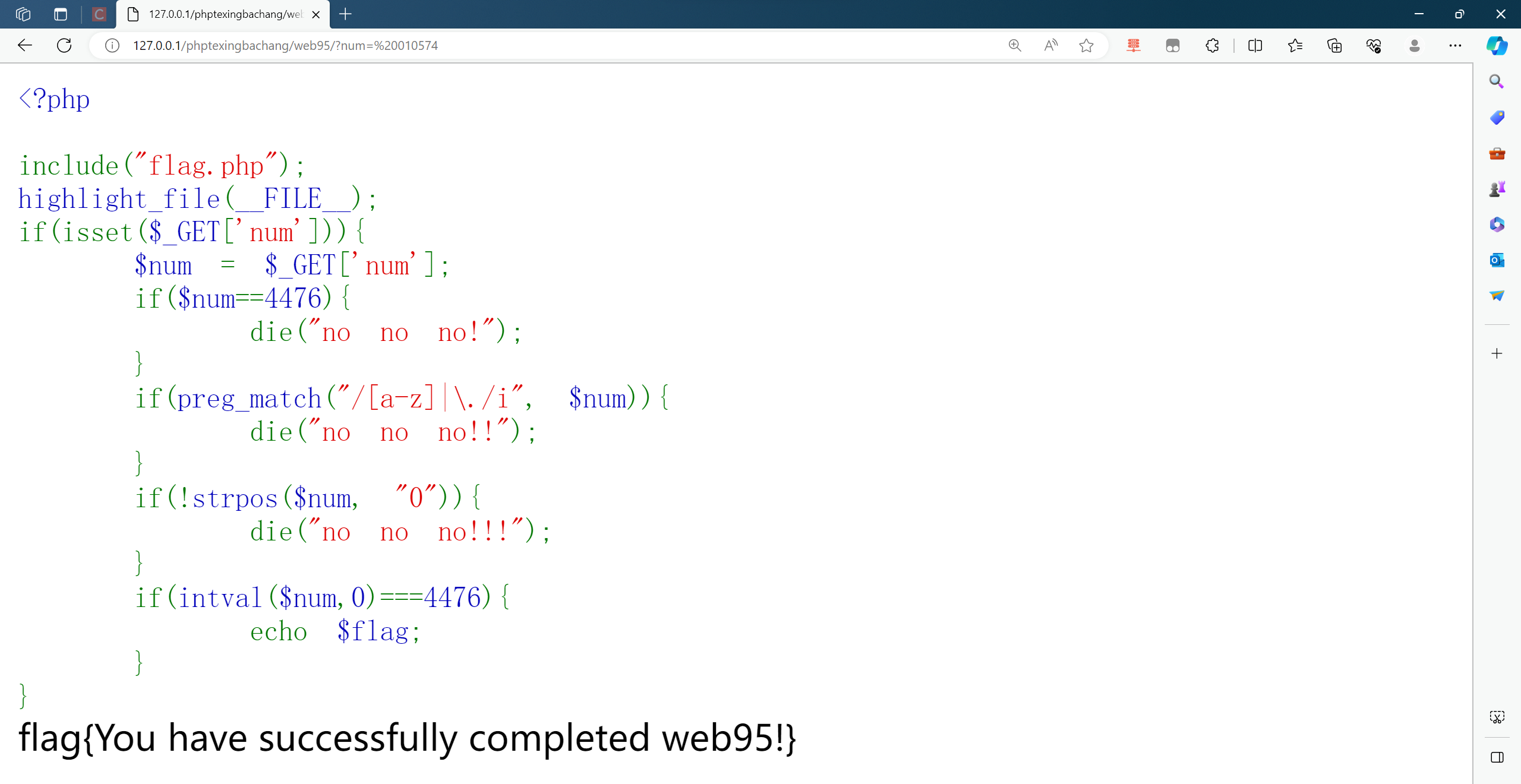Image resolution: width=1521 pixels, height=784 pixels.
Task: Launch Outlook from the sidebar
Action: click(x=1497, y=260)
